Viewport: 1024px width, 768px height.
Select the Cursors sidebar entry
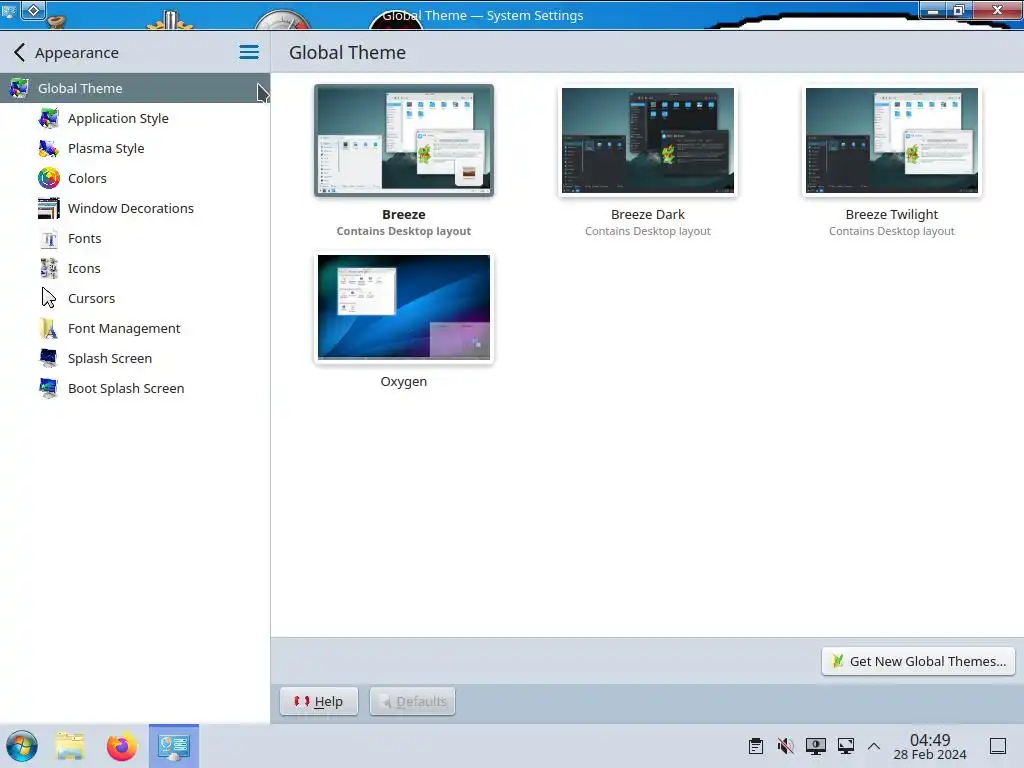coord(135,298)
